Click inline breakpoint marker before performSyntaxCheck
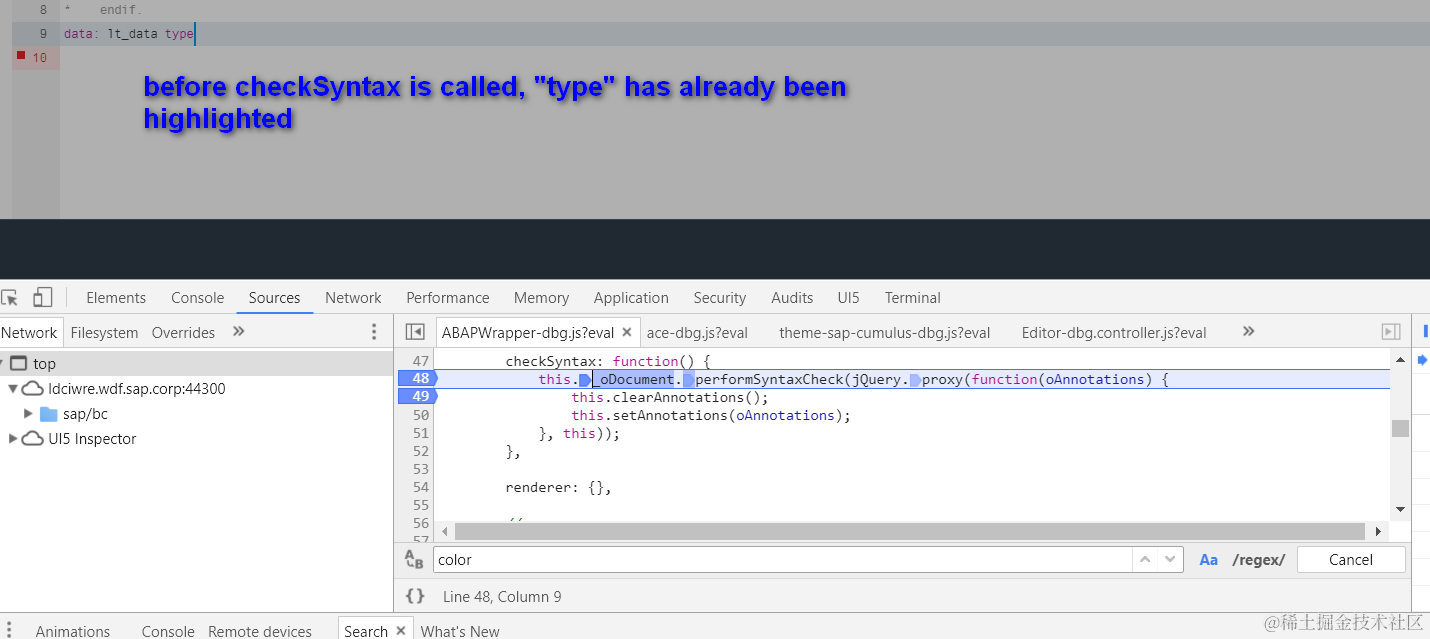Screen dimensions: 1430x639 tap(689, 379)
